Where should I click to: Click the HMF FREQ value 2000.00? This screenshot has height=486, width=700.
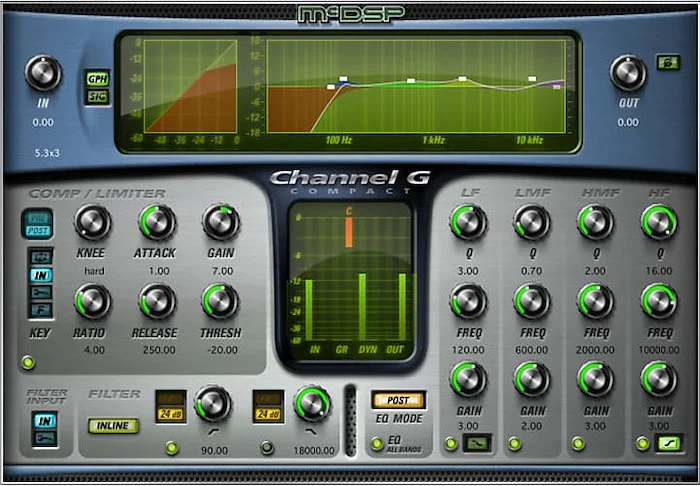coord(595,350)
